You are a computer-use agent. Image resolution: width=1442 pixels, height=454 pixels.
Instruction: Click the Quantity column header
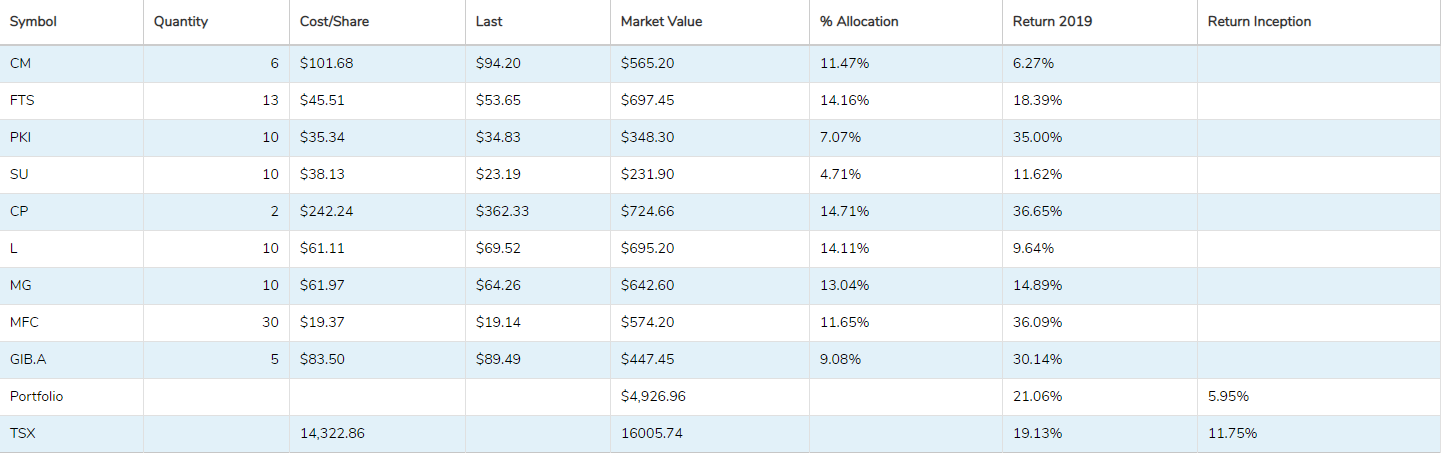(x=181, y=22)
